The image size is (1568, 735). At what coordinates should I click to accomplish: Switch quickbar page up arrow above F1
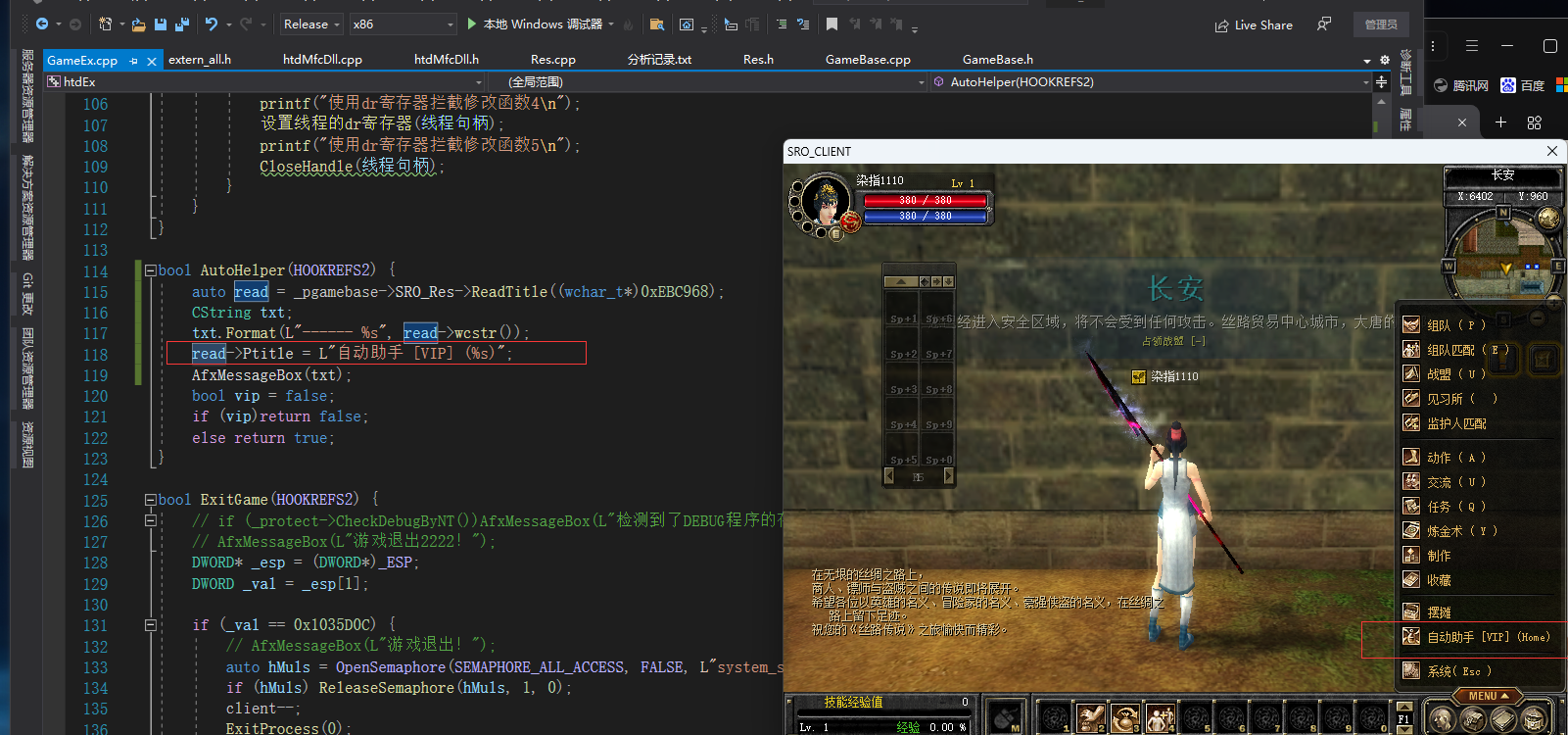pos(1403,707)
